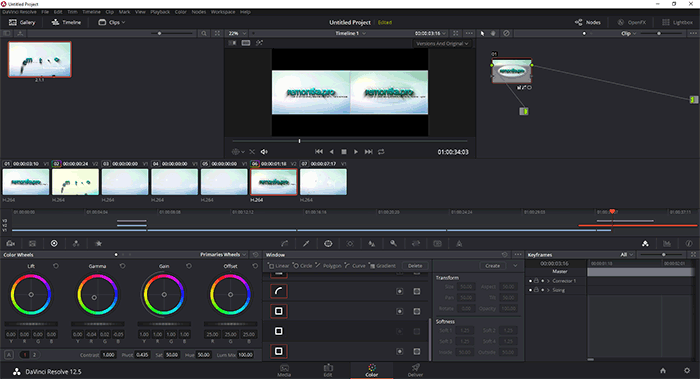Viewport: 700px width, 379px height.
Task: Toggle split screen view
Action: pos(246,43)
